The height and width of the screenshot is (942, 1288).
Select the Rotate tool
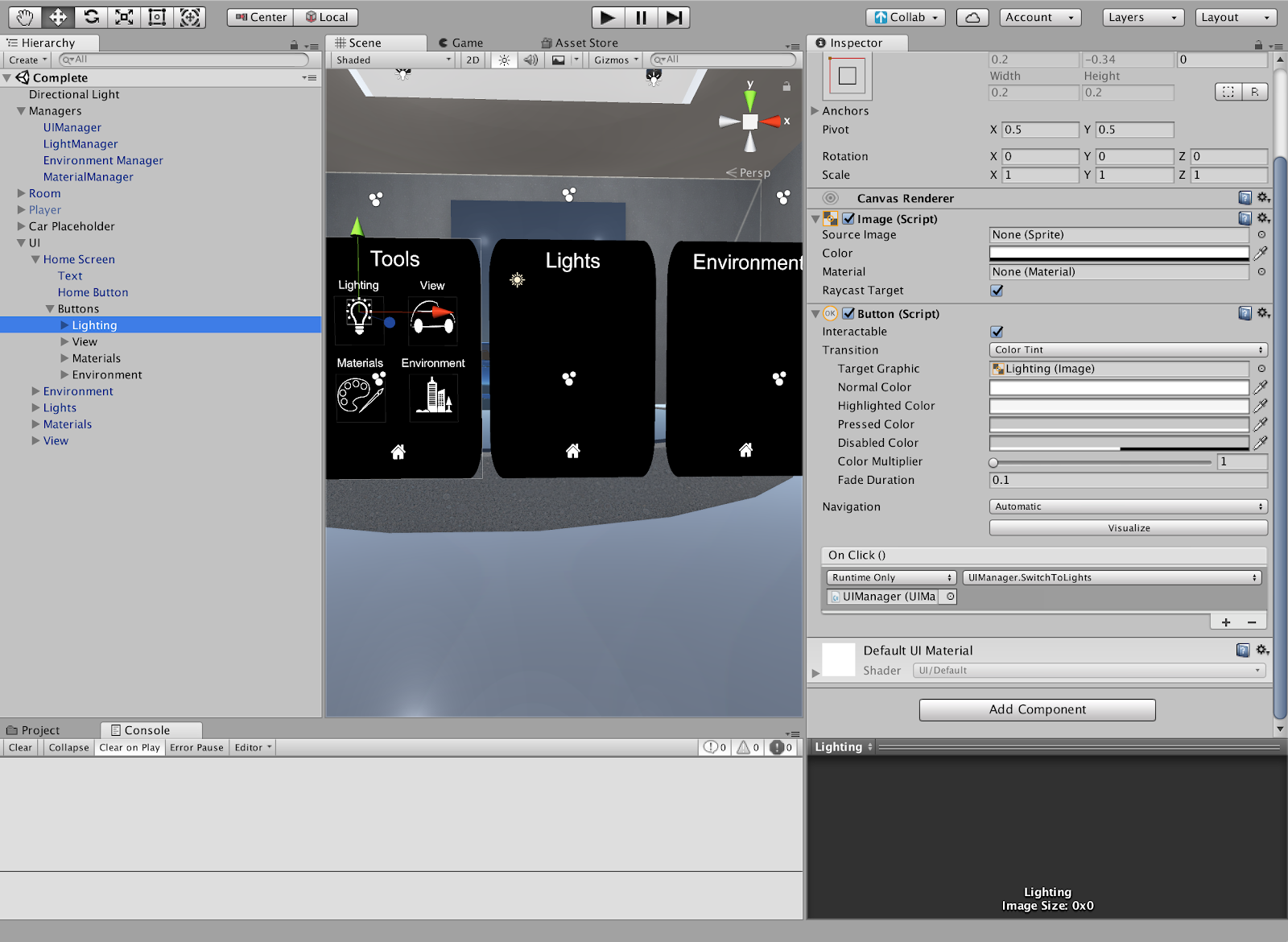tap(91, 17)
